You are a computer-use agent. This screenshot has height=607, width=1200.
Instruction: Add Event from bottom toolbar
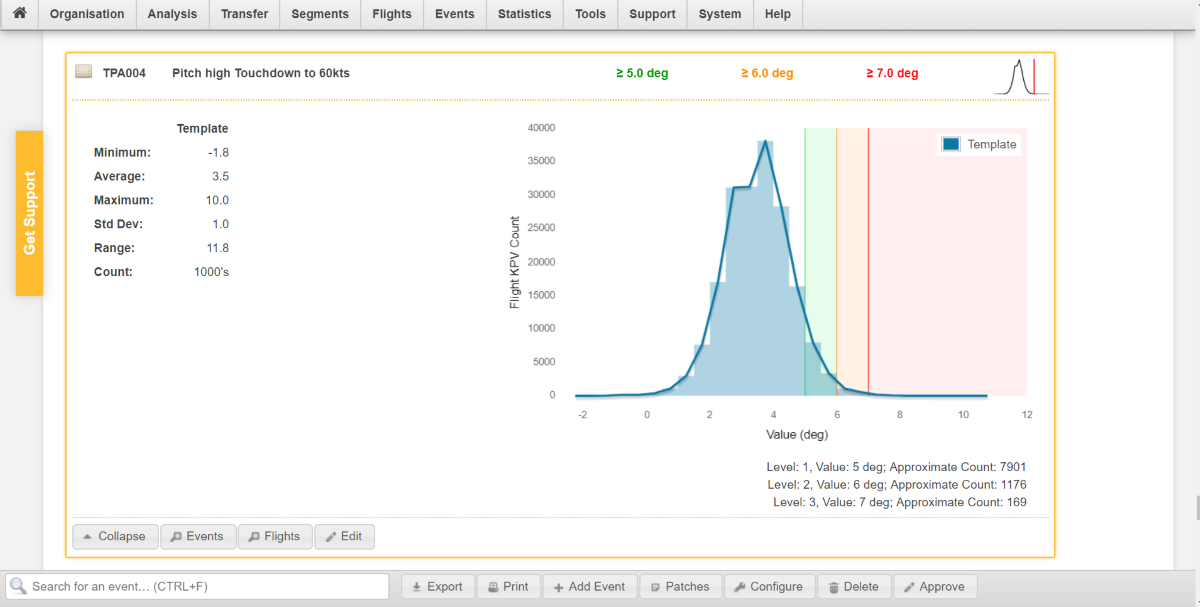589,587
